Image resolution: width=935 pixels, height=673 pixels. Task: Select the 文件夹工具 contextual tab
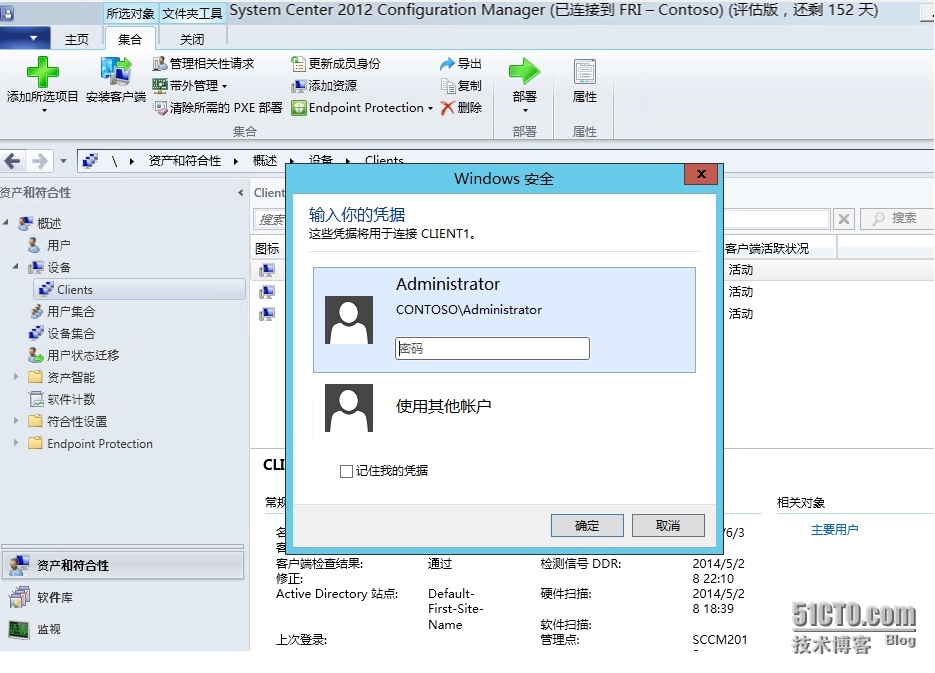tap(192, 13)
